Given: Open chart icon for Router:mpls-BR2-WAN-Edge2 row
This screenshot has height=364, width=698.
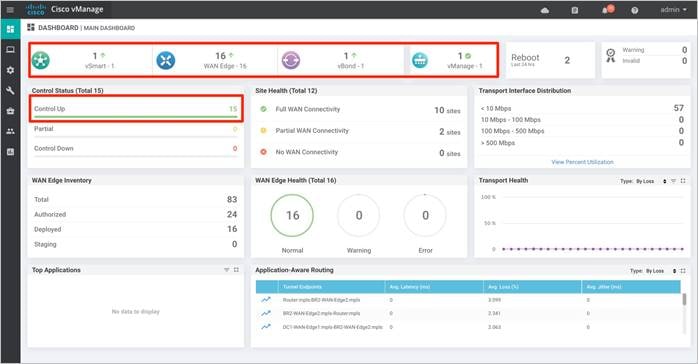Looking at the screenshot, I should tap(266, 300).
